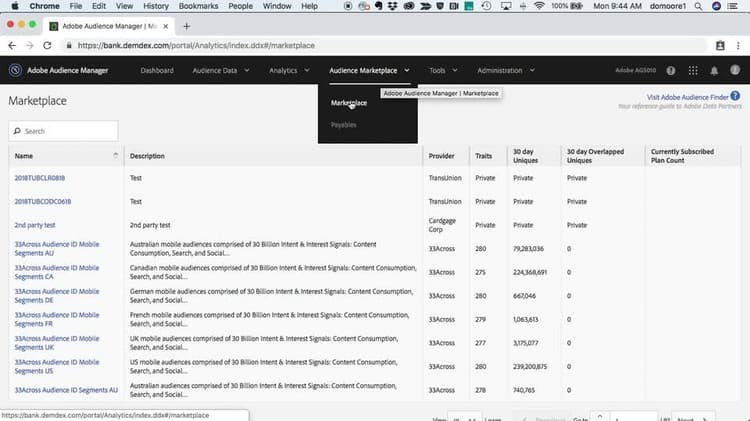This screenshot has width=750, height=421.
Task: Open the 2018TUBCODC0618 feed link
Action: tap(43, 201)
